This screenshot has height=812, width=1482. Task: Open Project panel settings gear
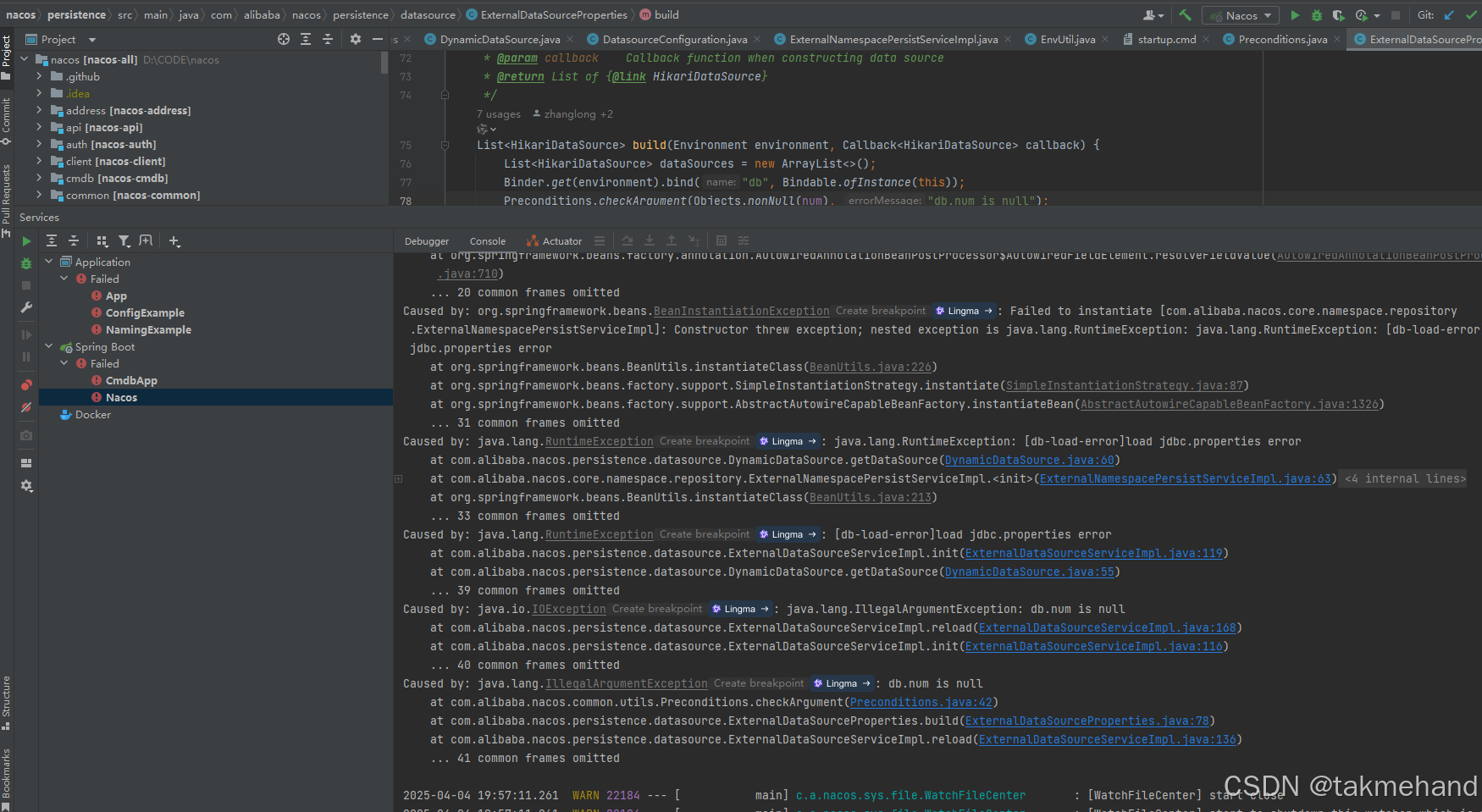point(356,39)
